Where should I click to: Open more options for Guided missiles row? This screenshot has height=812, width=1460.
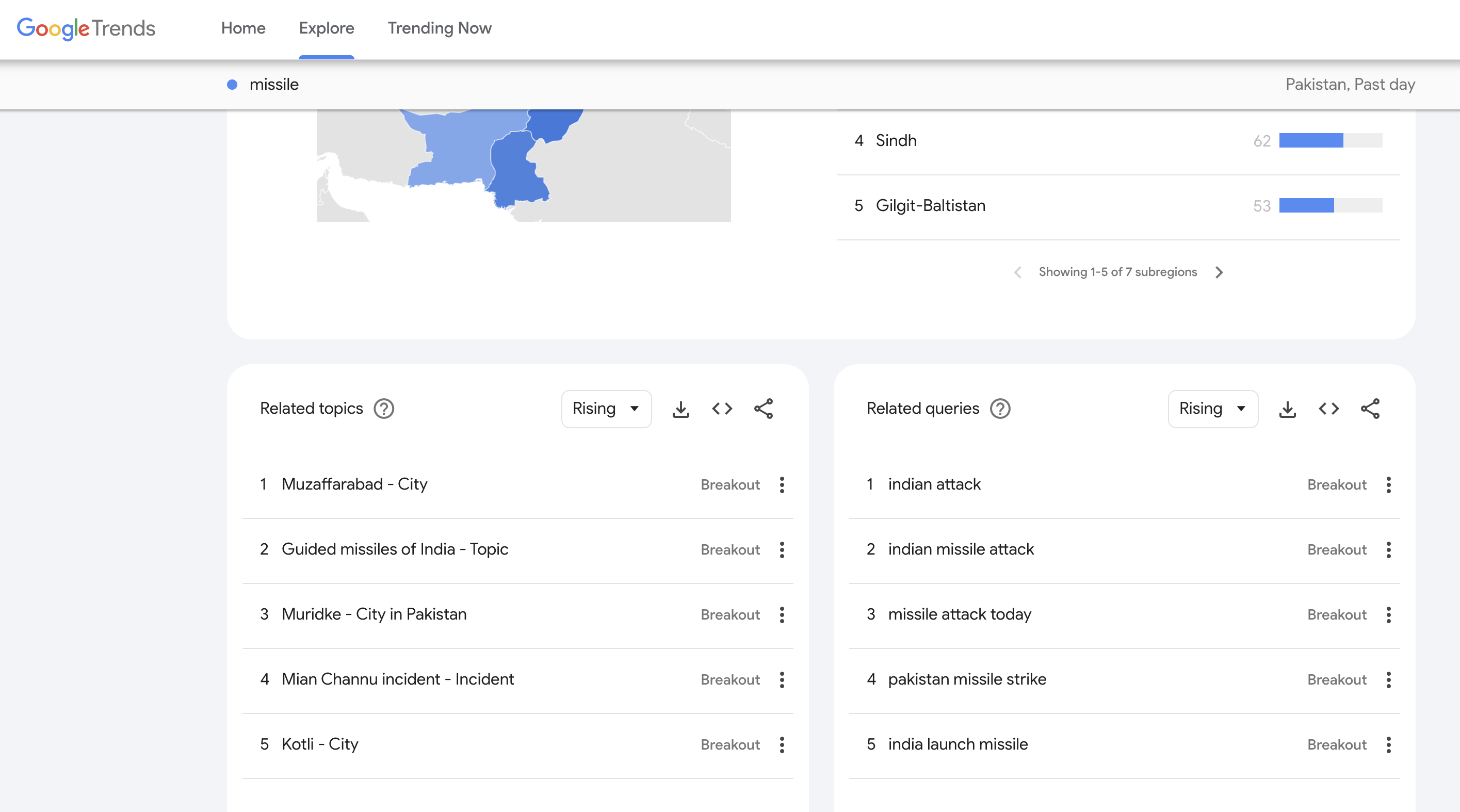point(782,550)
